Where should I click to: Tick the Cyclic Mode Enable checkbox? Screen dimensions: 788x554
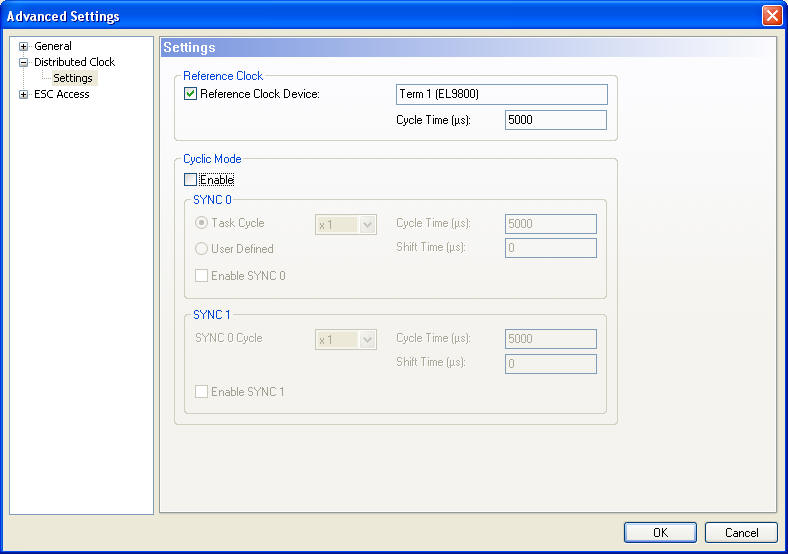[x=190, y=179]
